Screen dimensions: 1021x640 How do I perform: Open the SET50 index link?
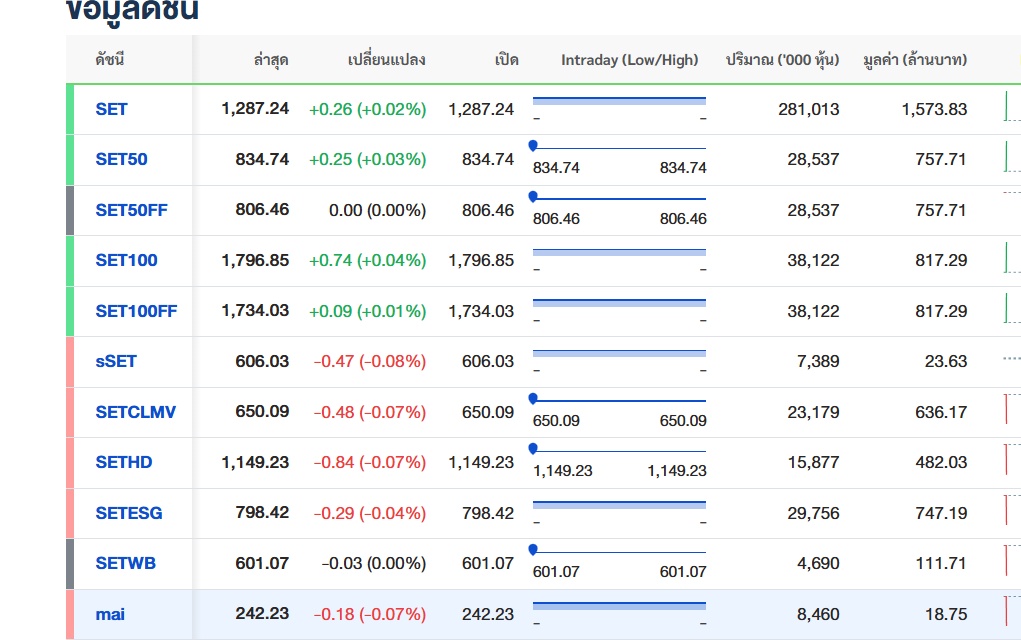pyautogui.click(x=121, y=159)
